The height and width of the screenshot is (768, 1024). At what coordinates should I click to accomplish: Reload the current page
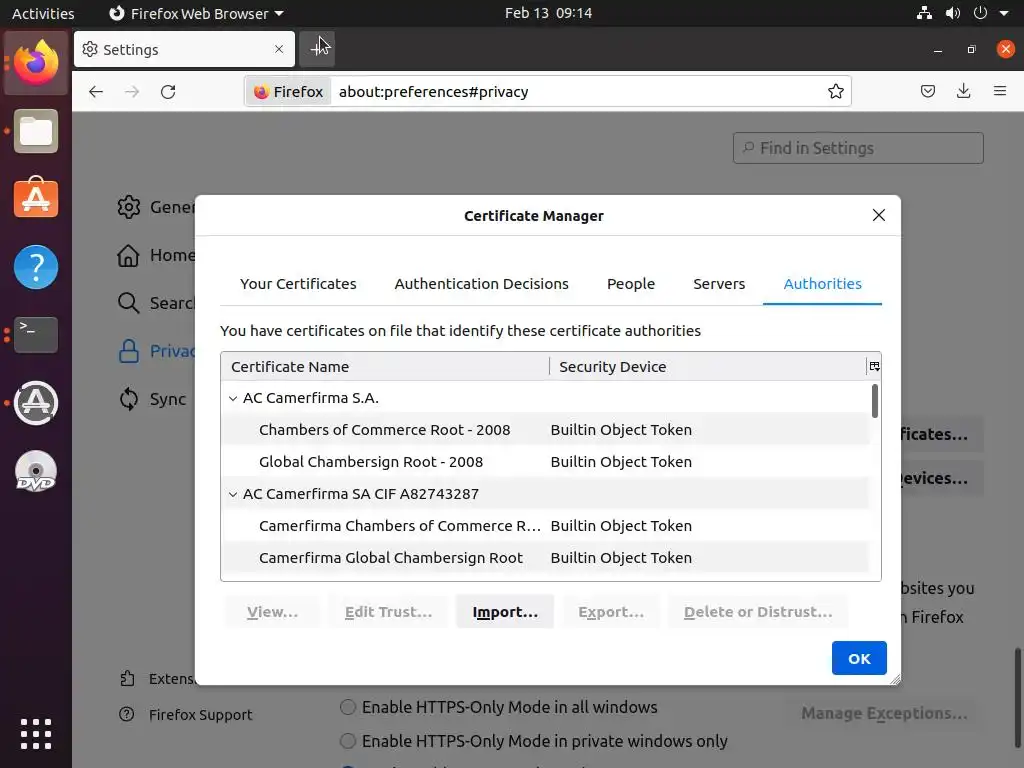(168, 92)
